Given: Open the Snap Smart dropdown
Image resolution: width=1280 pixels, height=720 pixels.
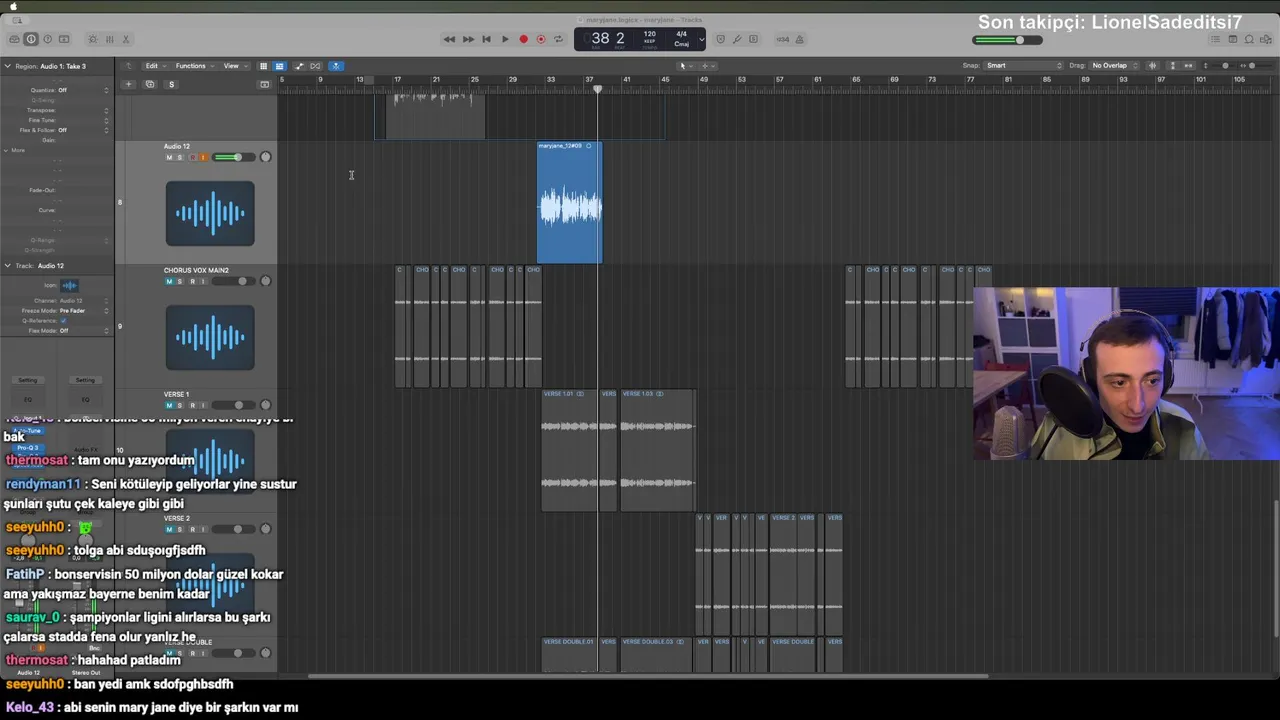Looking at the screenshot, I should click(x=1024, y=66).
